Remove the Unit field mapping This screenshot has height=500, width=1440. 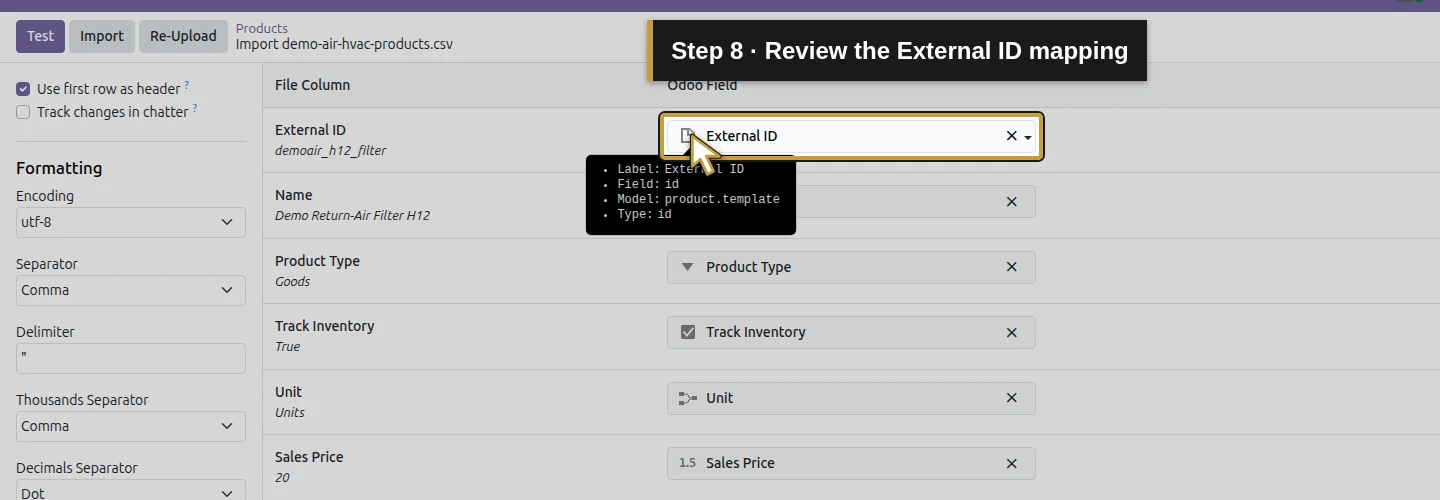tap(1011, 398)
